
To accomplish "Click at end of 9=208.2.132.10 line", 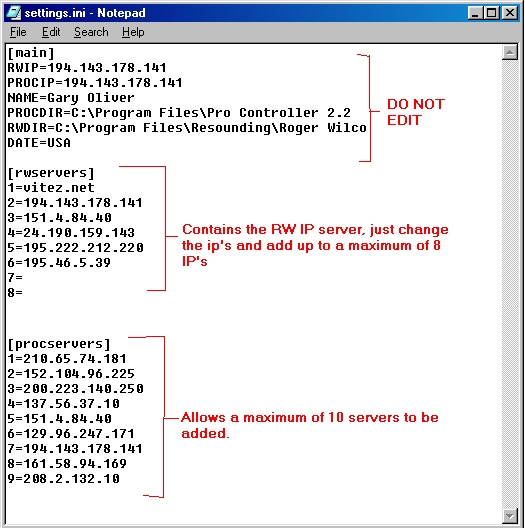I will point(120,478).
